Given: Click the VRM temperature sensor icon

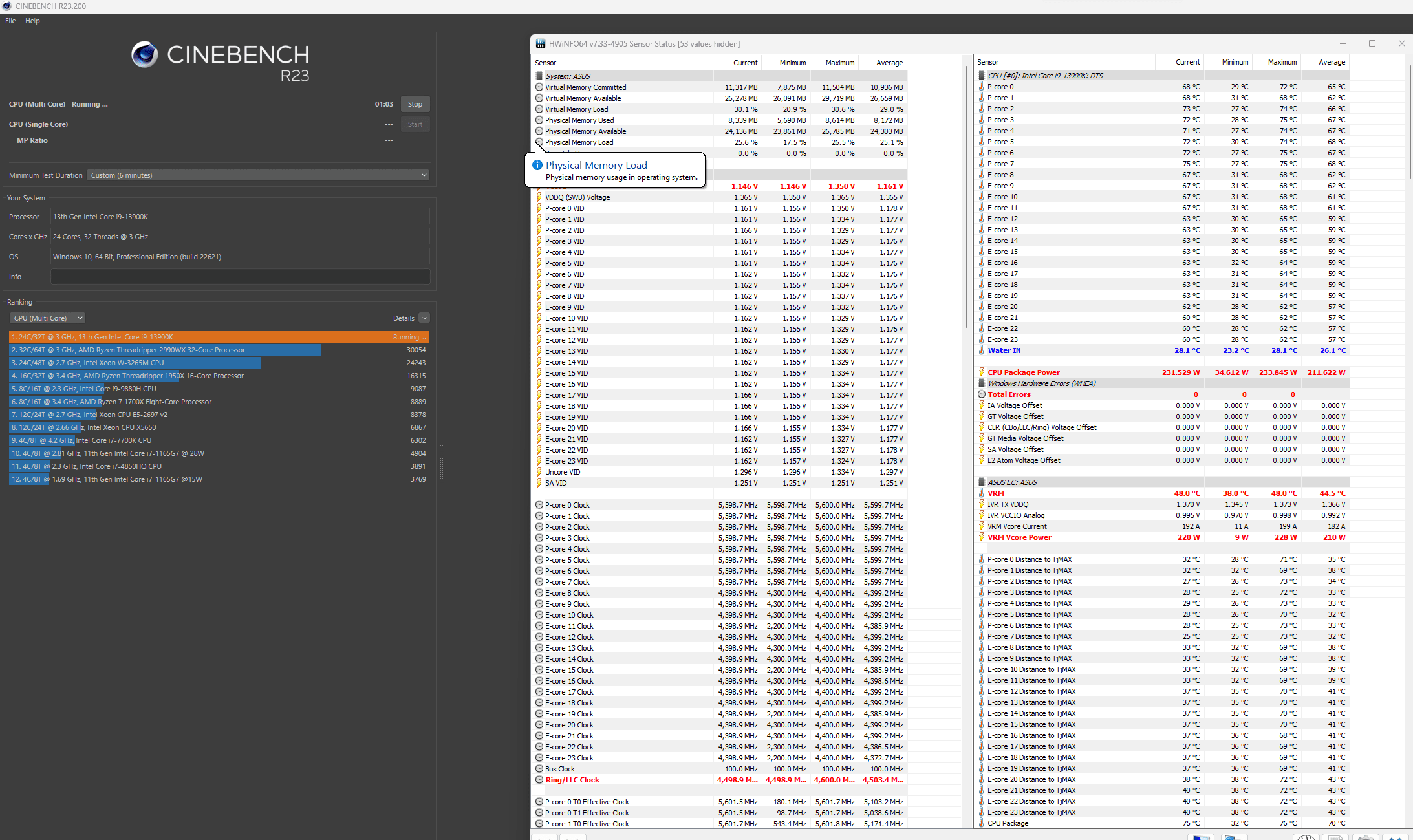Looking at the screenshot, I should point(982,493).
